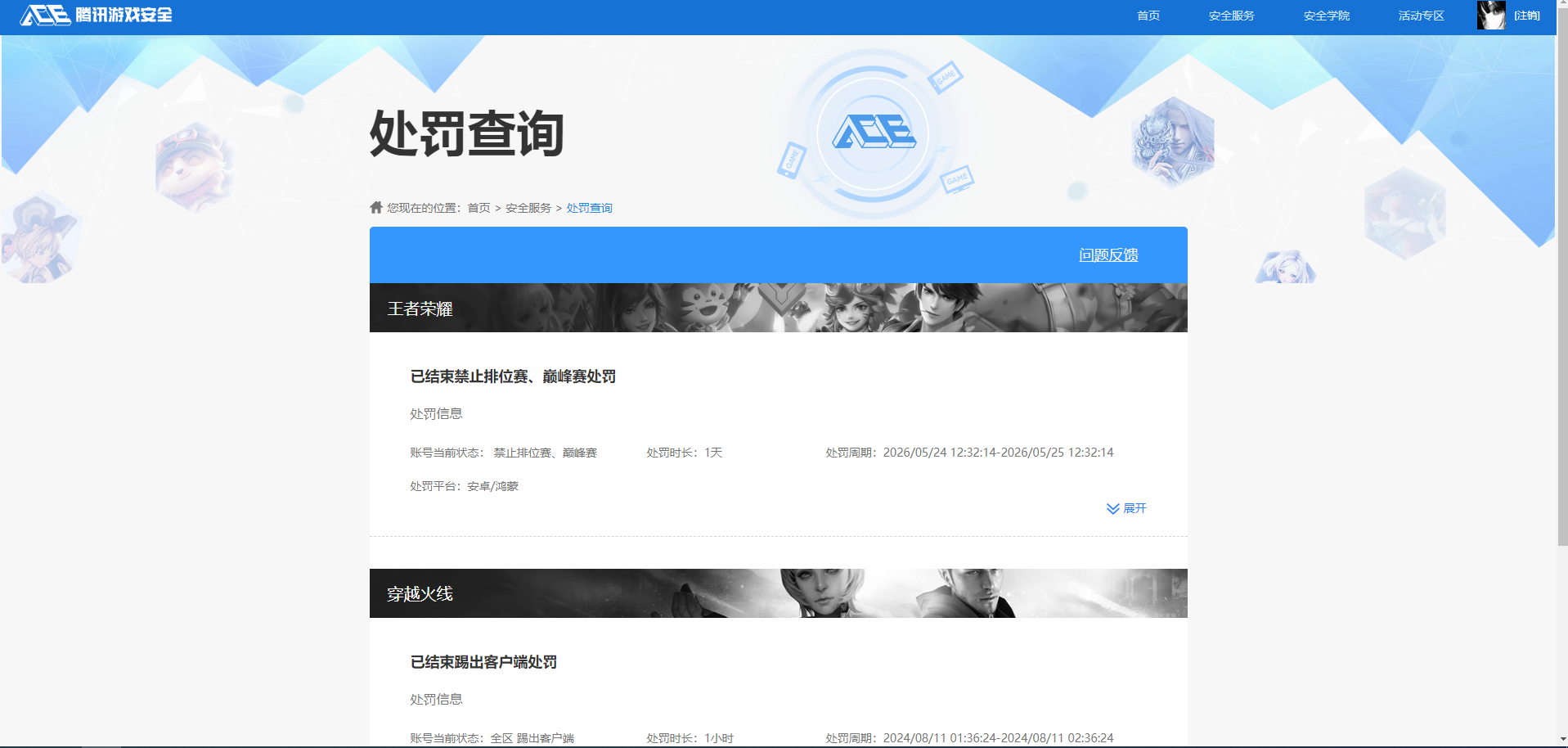Image resolution: width=1568 pixels, height=748 pixels.
Task: Open the 活动专区 nav menu
Action: click(x=1421, y=16)
